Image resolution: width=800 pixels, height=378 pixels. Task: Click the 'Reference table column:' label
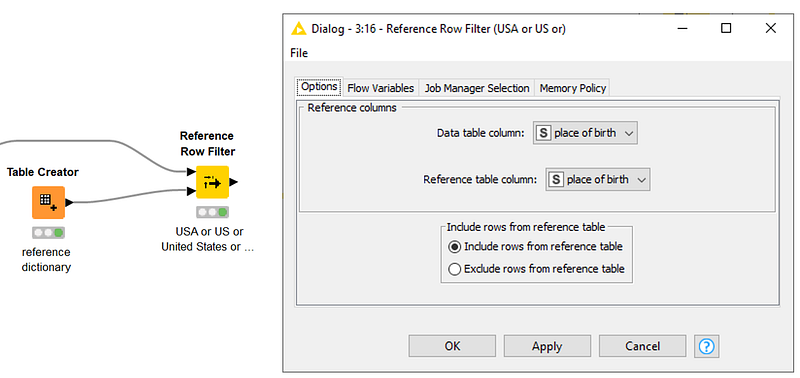480,180
